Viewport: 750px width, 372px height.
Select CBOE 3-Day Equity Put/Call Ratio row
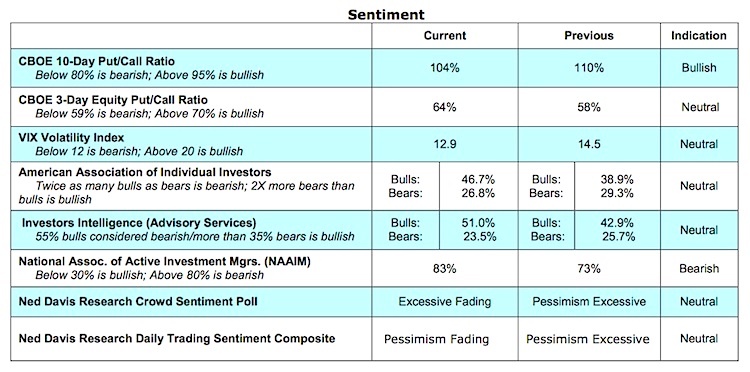[375, 107]
